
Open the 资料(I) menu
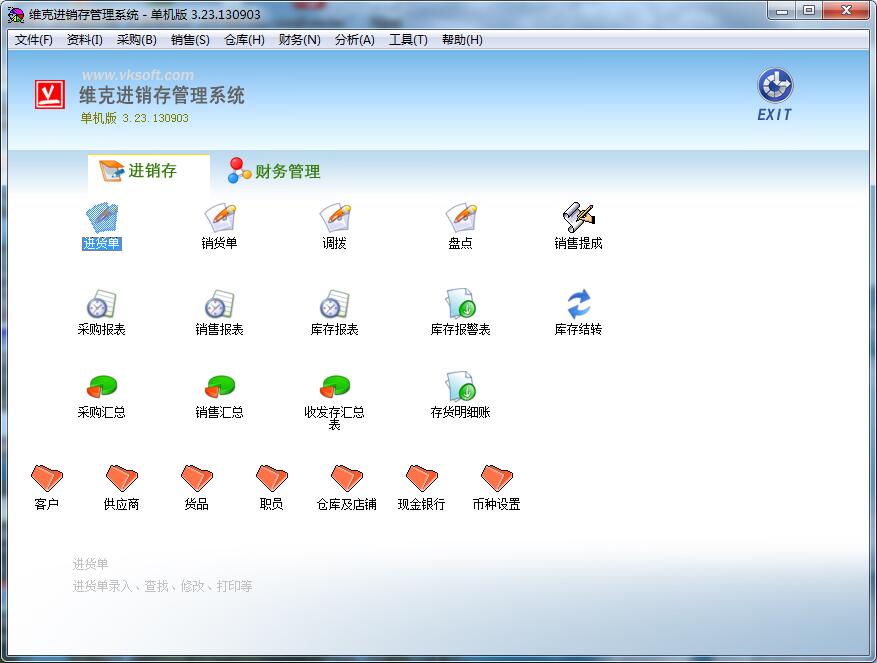[x=84, y=40]
